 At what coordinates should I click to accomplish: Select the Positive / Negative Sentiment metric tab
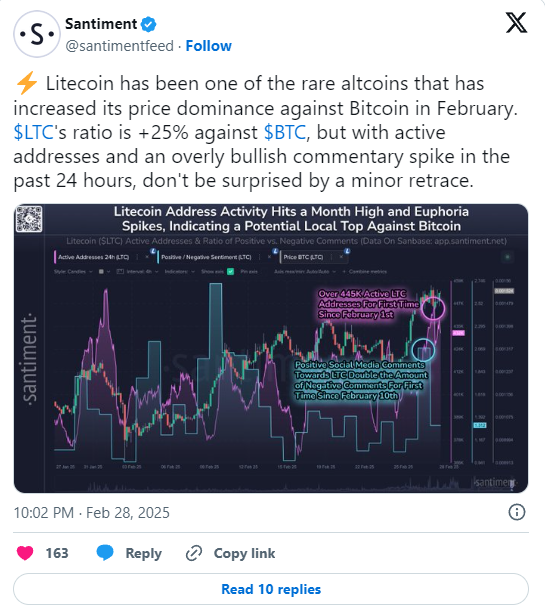pos(206,257)
